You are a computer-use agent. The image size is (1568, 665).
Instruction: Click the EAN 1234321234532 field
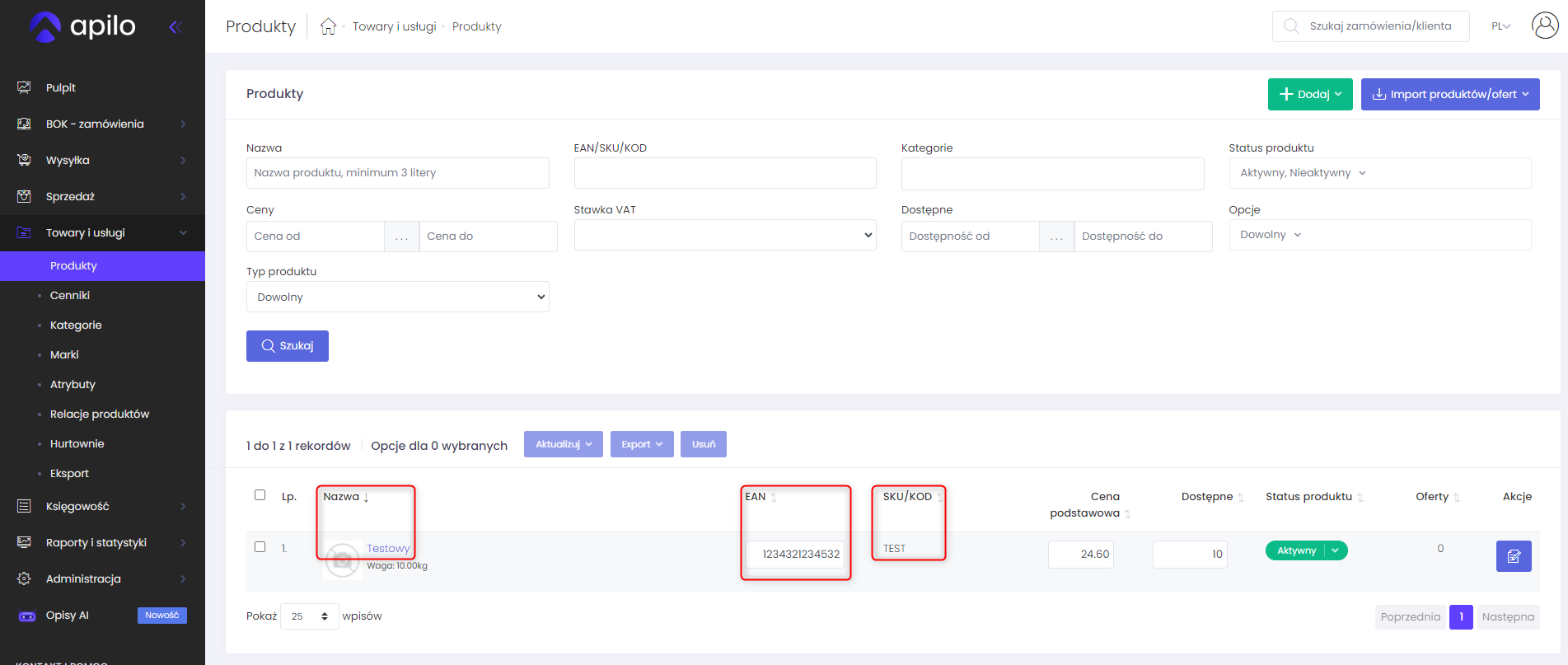[x=795, y=555]
